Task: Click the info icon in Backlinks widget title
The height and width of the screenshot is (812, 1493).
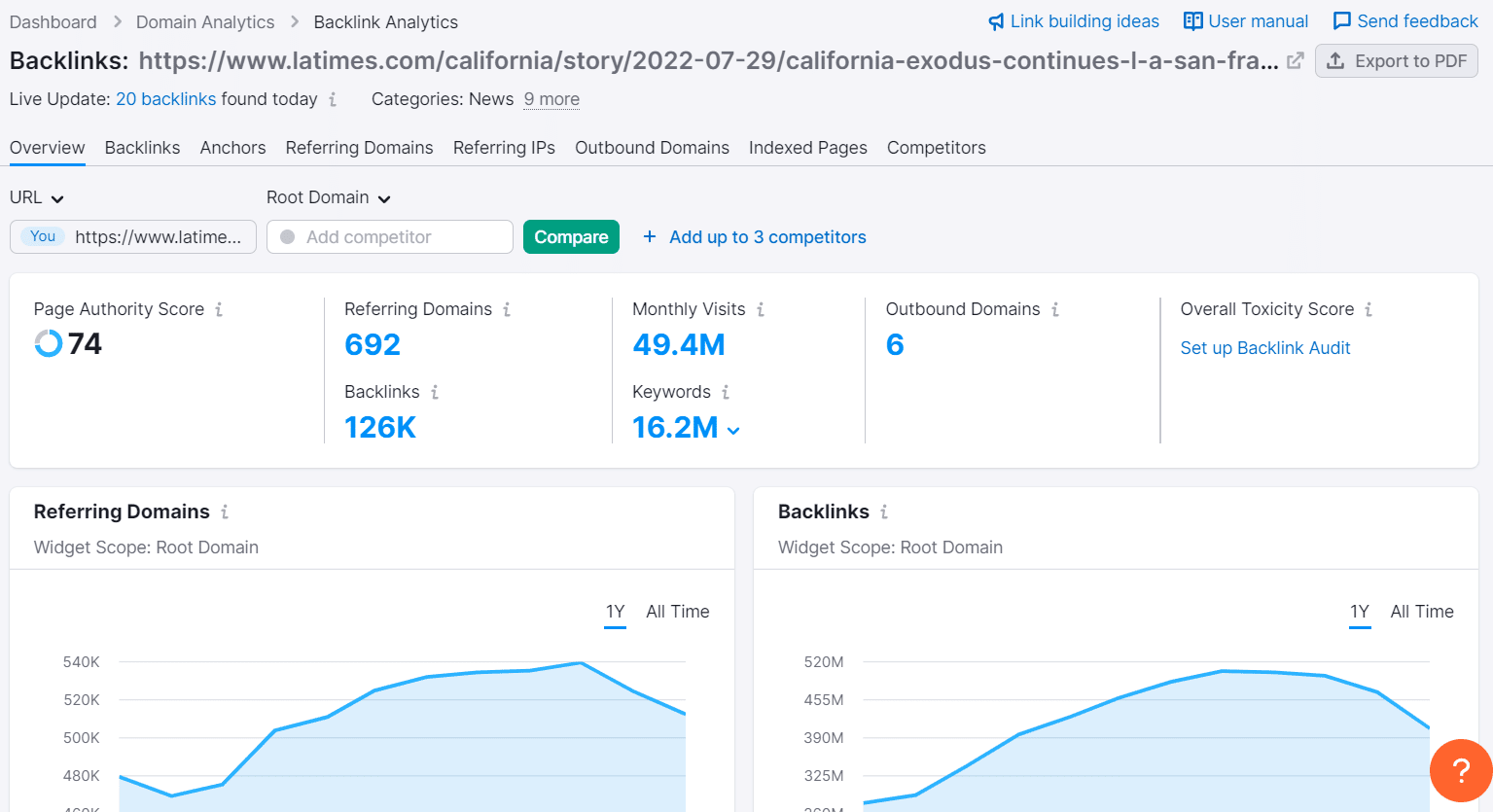Action: coord(884,512)
